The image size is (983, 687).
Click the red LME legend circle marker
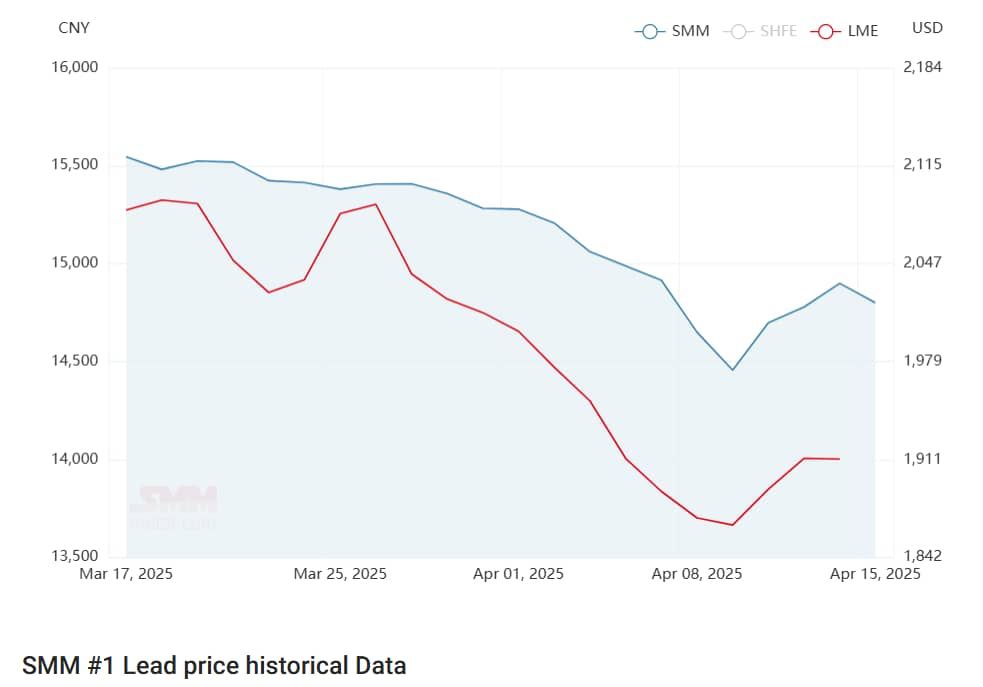click(825, 31)
